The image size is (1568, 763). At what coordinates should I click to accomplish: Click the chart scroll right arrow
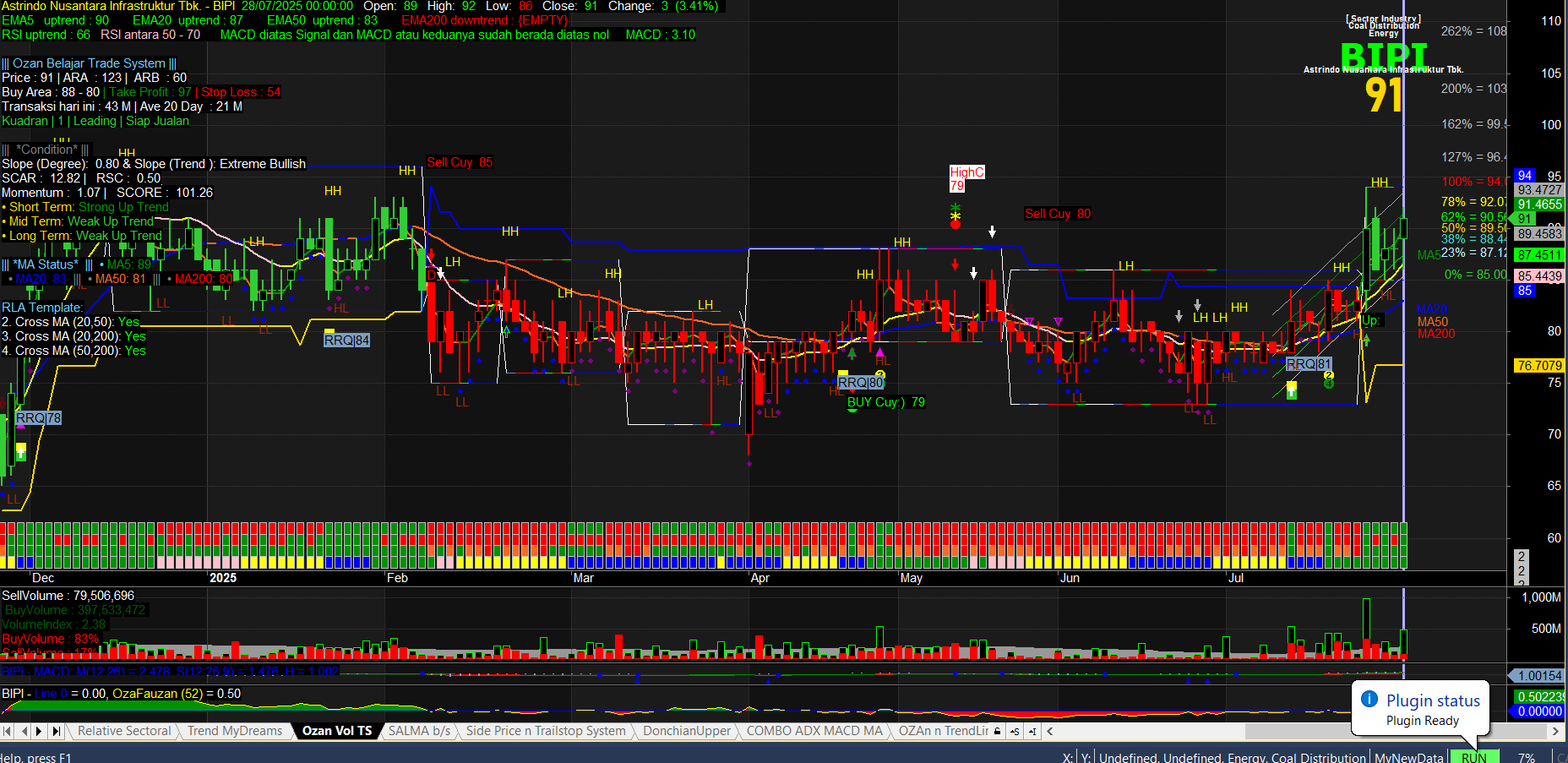[x=1555, y=731]
